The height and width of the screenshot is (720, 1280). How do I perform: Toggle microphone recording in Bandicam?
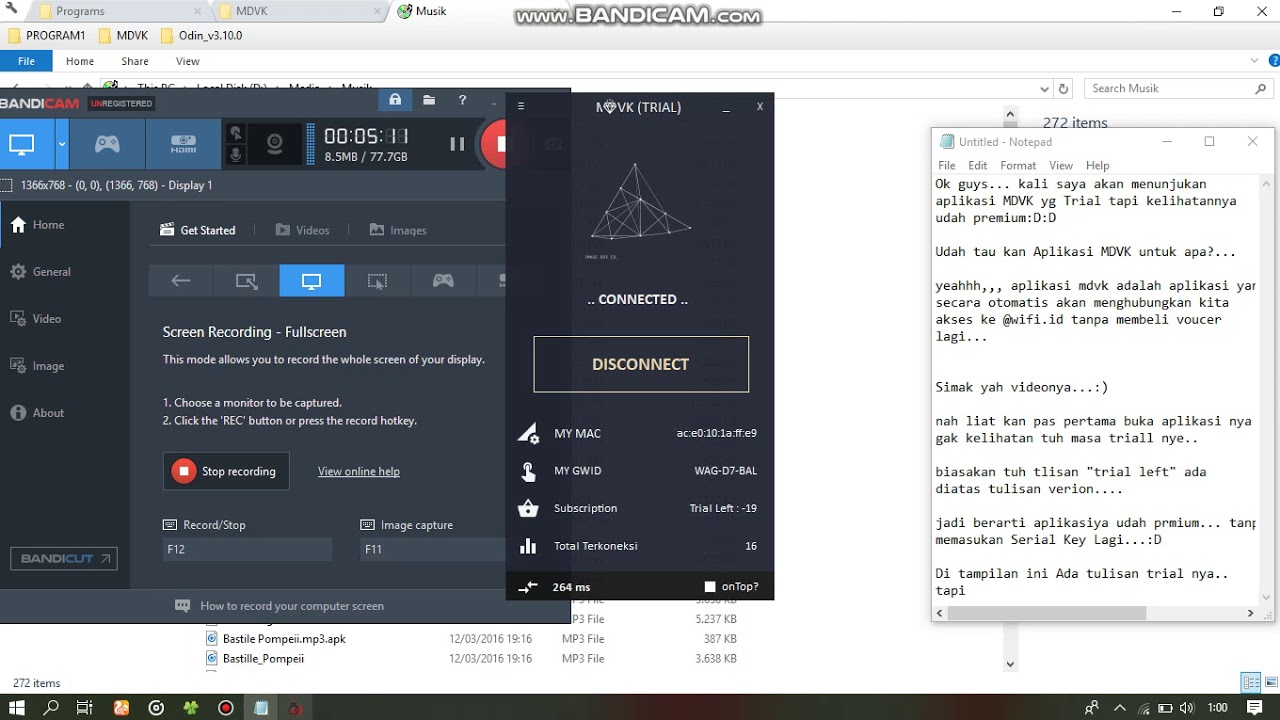pyautogui.click(x=236, y=155)
